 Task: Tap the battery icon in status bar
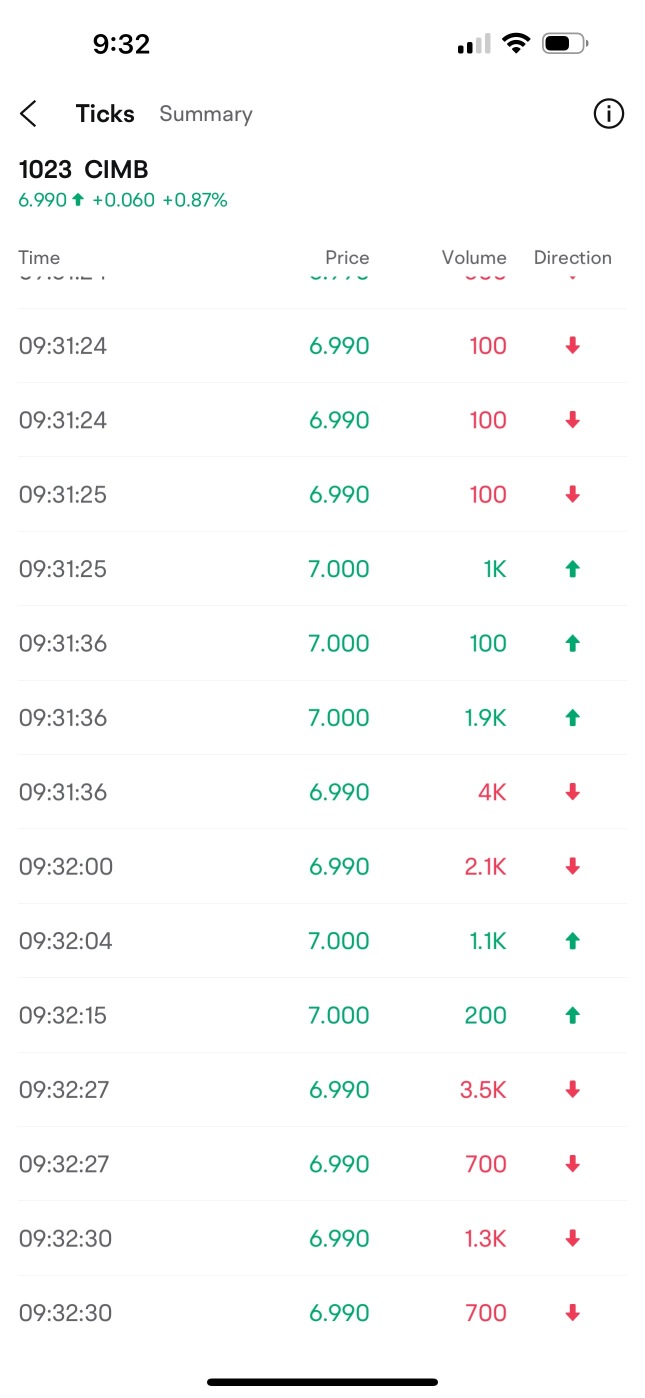click(x=565, y=44)
